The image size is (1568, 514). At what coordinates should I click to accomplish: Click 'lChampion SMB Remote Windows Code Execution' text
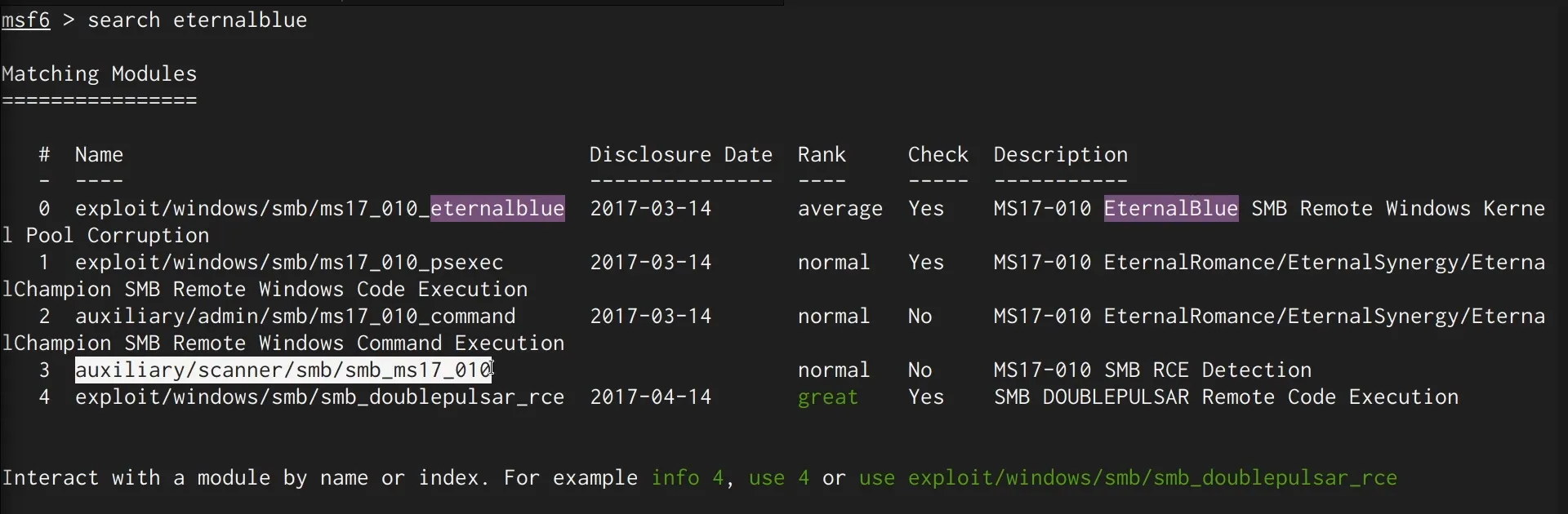265,290
